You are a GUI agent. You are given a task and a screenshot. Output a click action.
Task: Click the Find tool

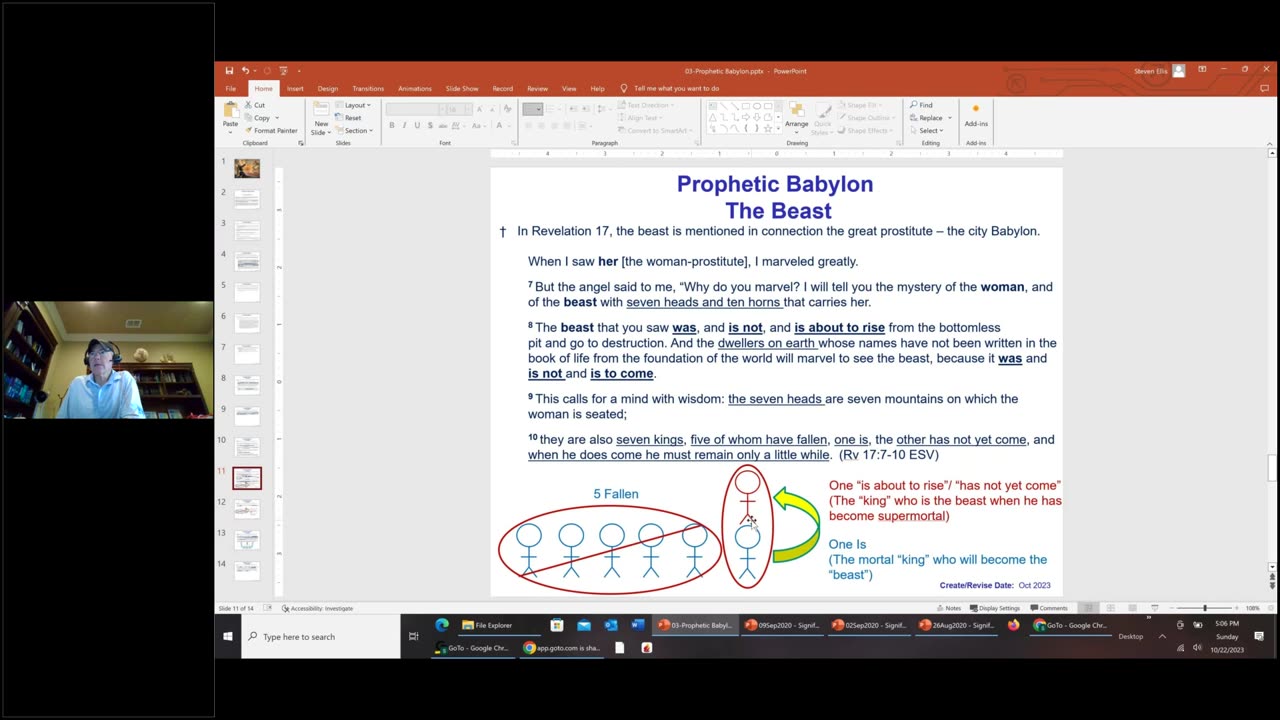coord(921,105)
